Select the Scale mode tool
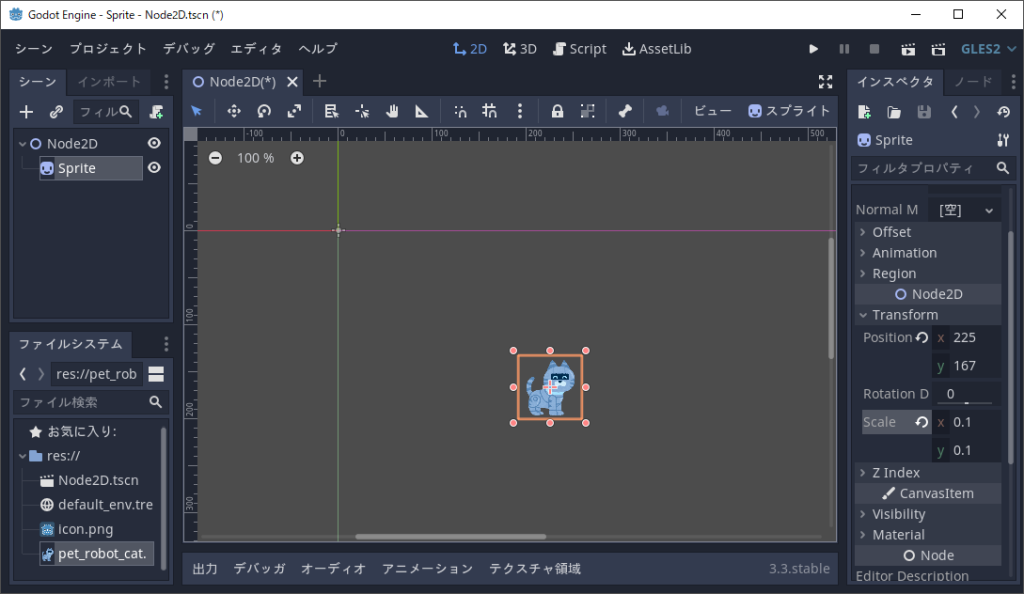This screenshot has height=594, width=1024. (x=295, y=112)
